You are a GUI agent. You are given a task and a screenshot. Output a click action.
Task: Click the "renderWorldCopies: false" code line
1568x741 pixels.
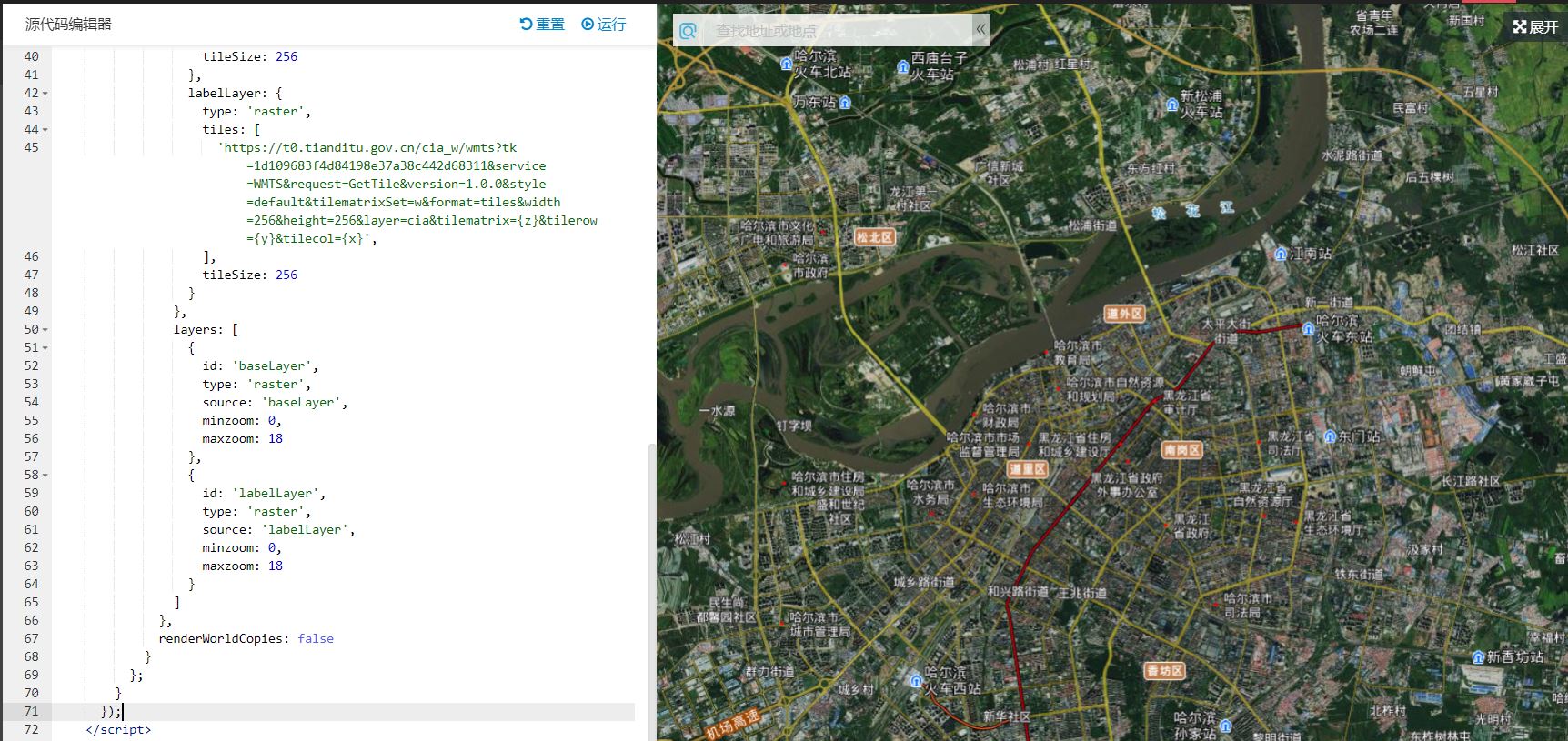click(246, 638)
